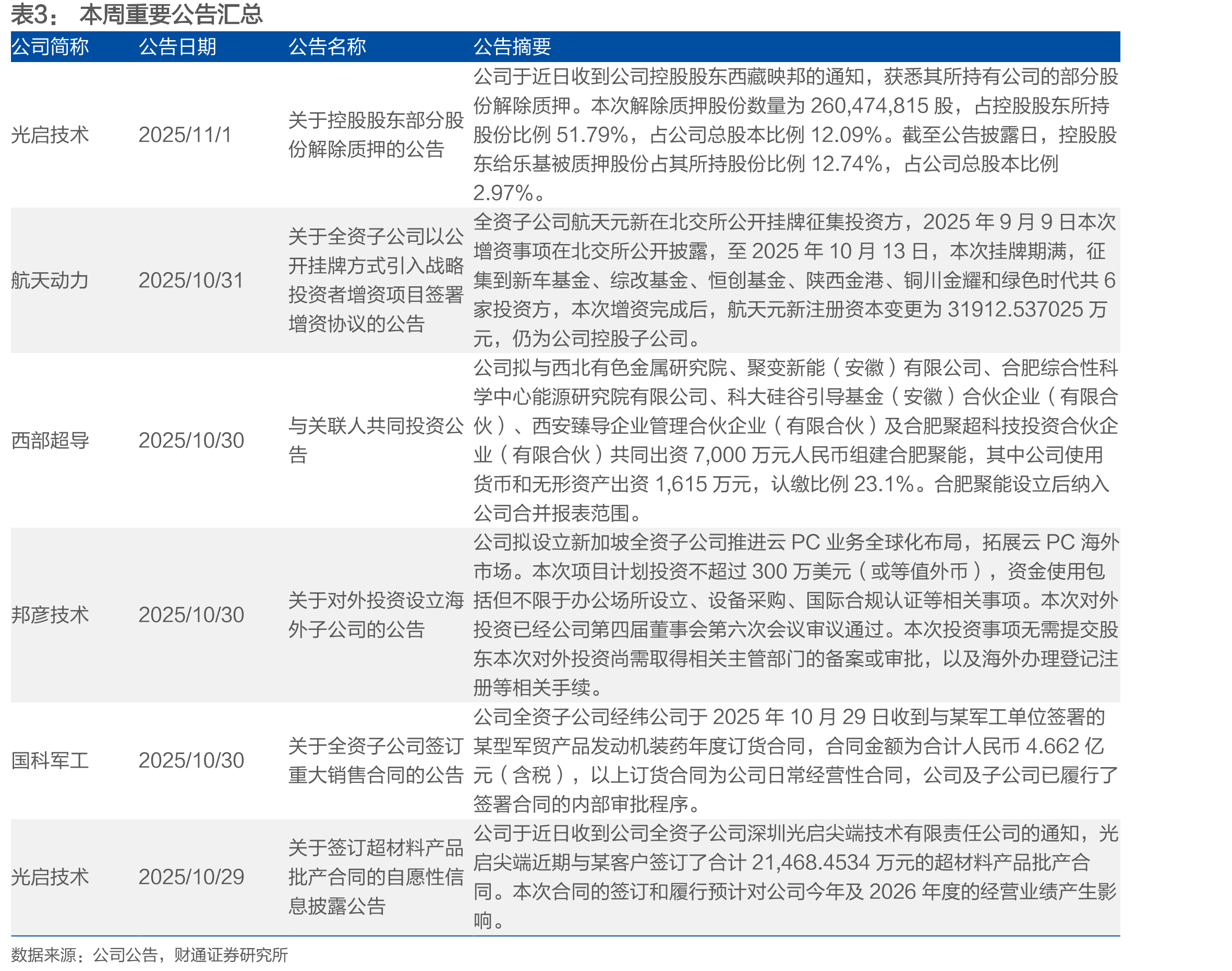This screenshot has width=1232, height=971.
Task: Click the summary mentioning 21,468.4534 万元
Action: pyautogui.click(x=796, y=877)
